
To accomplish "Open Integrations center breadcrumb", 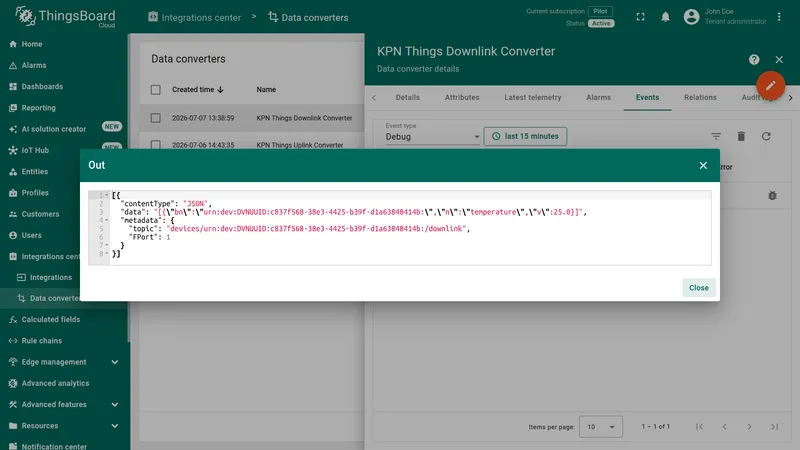I will 194,17.
